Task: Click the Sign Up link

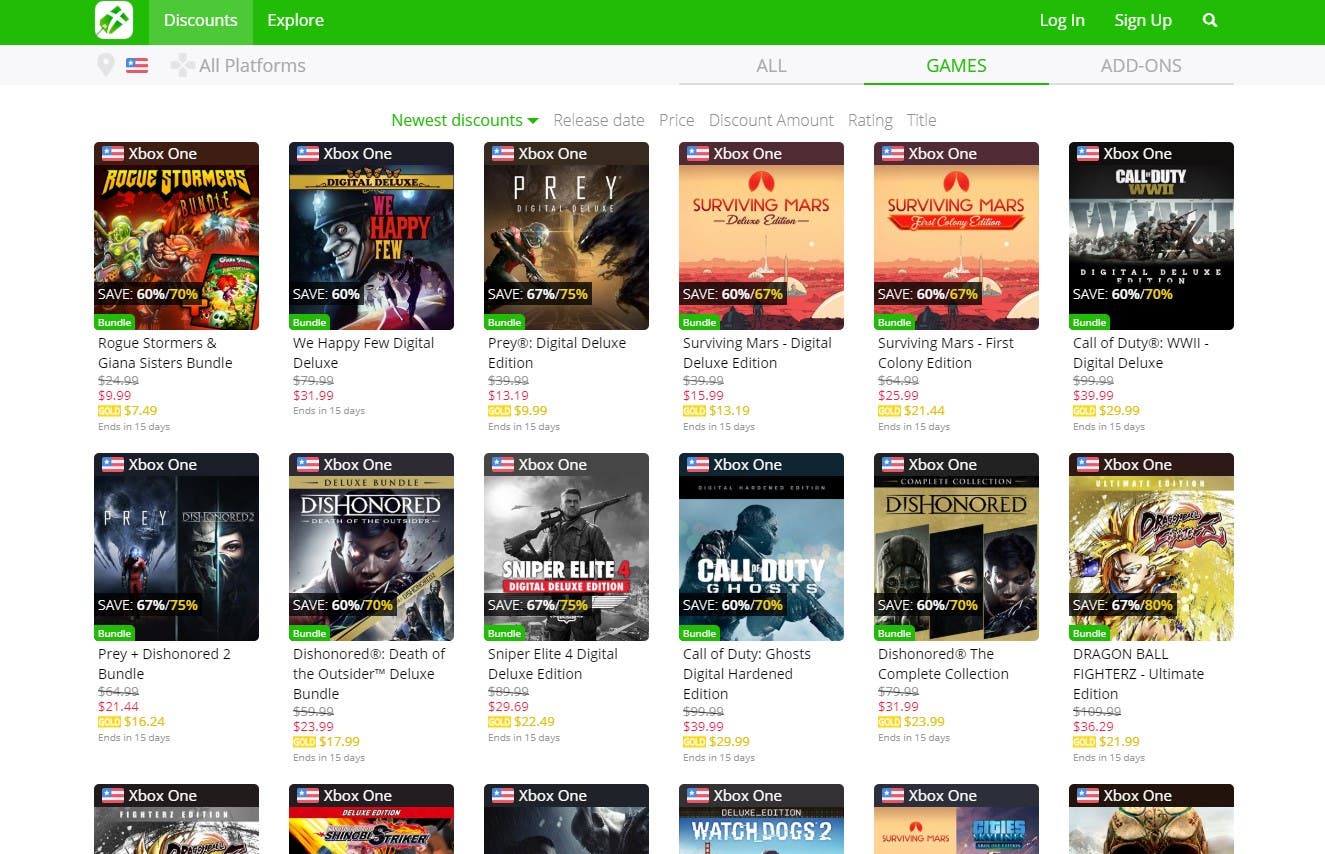Action: pyautogui.click(x=1143, y=20)
